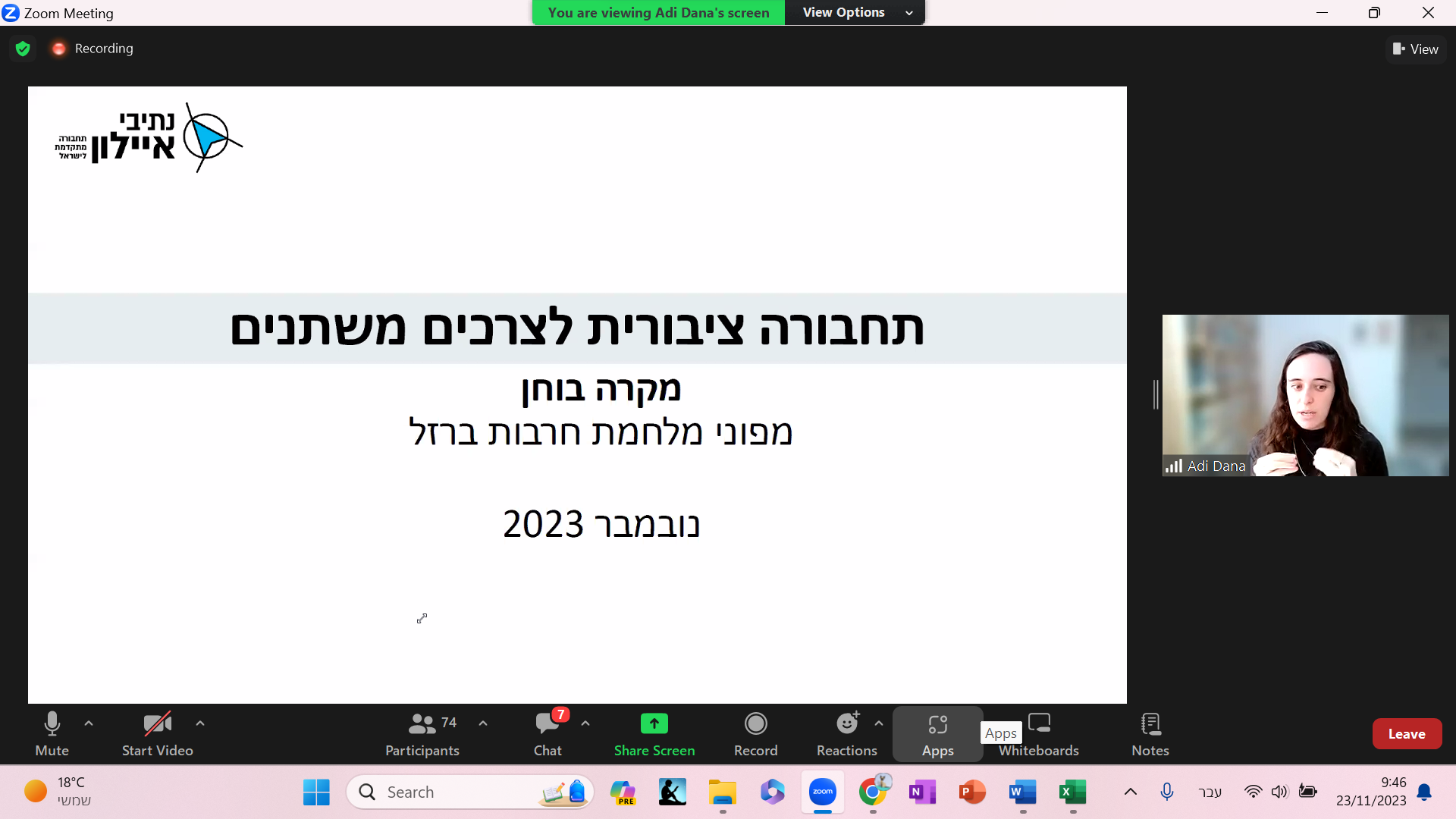This screenshot has height=819, width=1456.
Task: Expand audio settings arrow next to Mute
Action: point(89,723)
